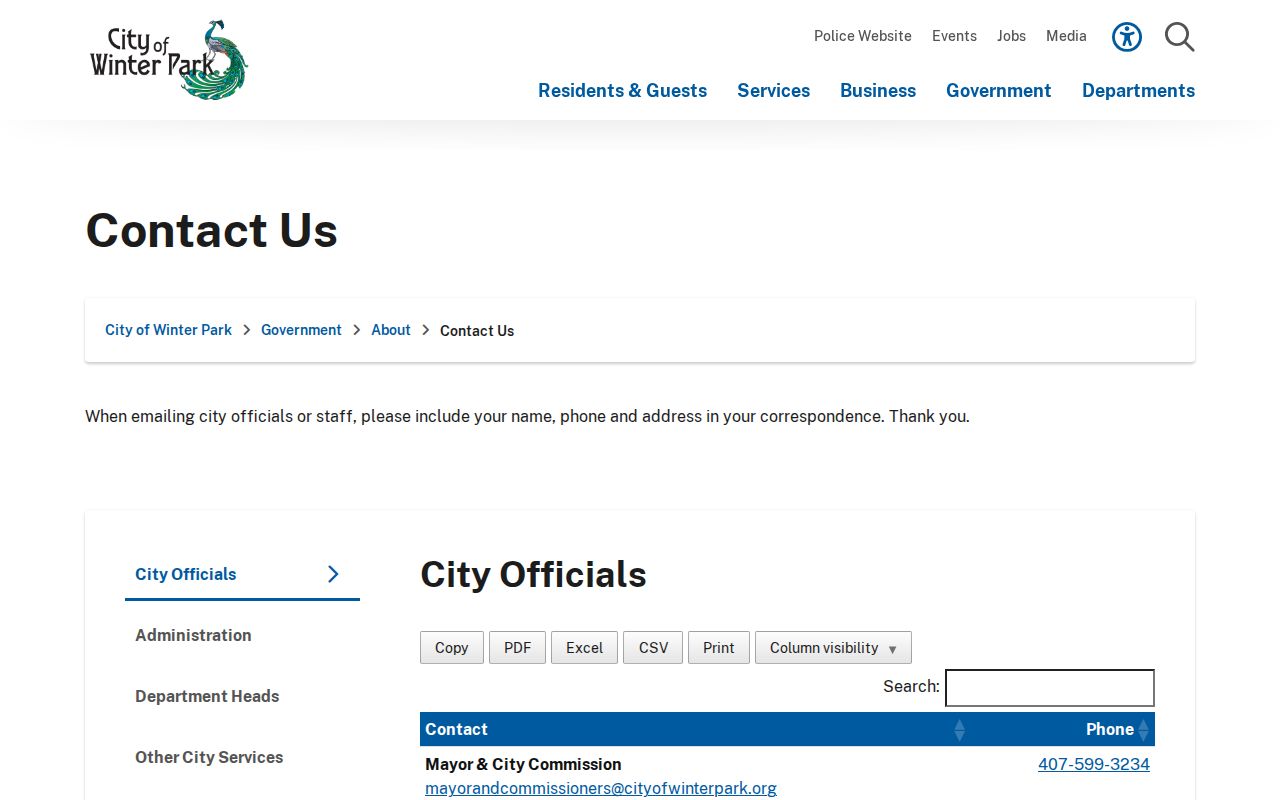Sort table by Contact column arrows
The width and height of the screenshot is (1280, 800).
(x=959, y=730)
